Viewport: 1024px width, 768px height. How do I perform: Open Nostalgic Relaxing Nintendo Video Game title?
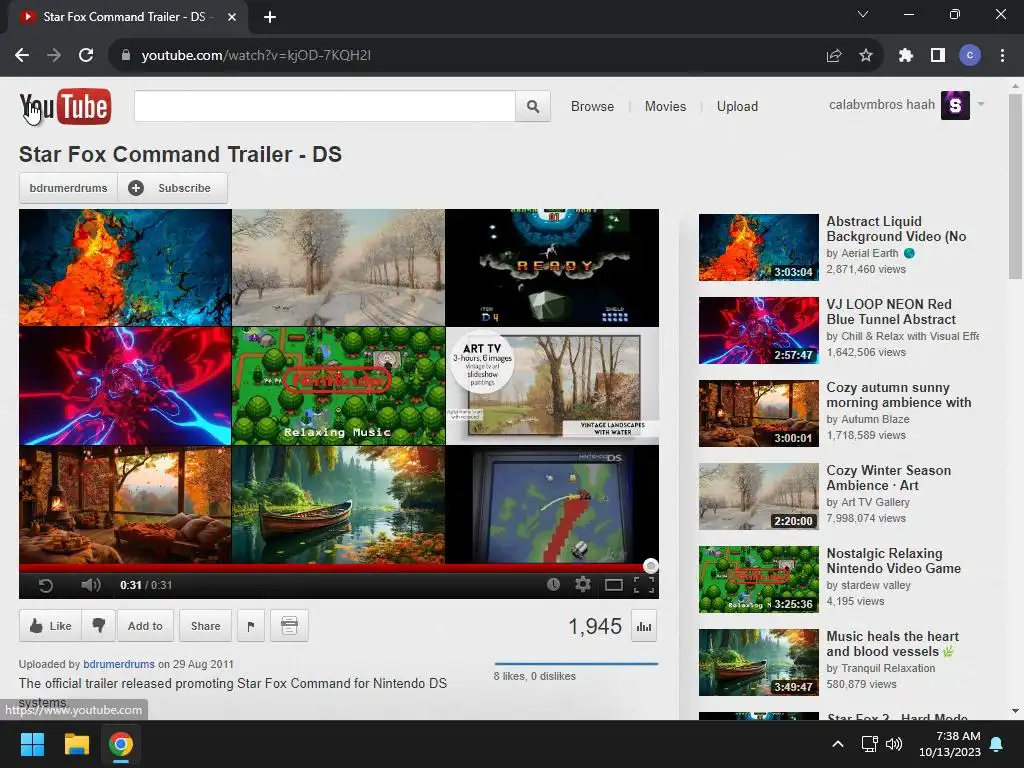pyautogui.click(x=893, y=561)
